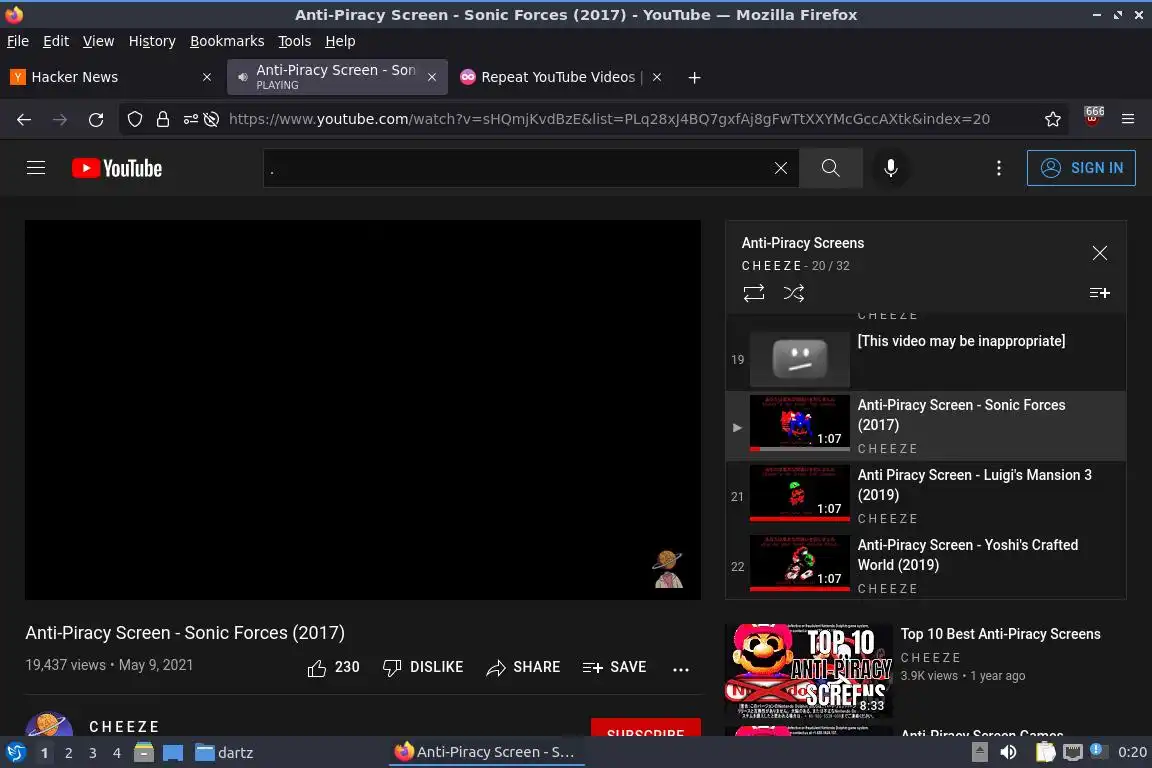
Task: Open the clipboard tray icon
Action: click(1045, 752)
